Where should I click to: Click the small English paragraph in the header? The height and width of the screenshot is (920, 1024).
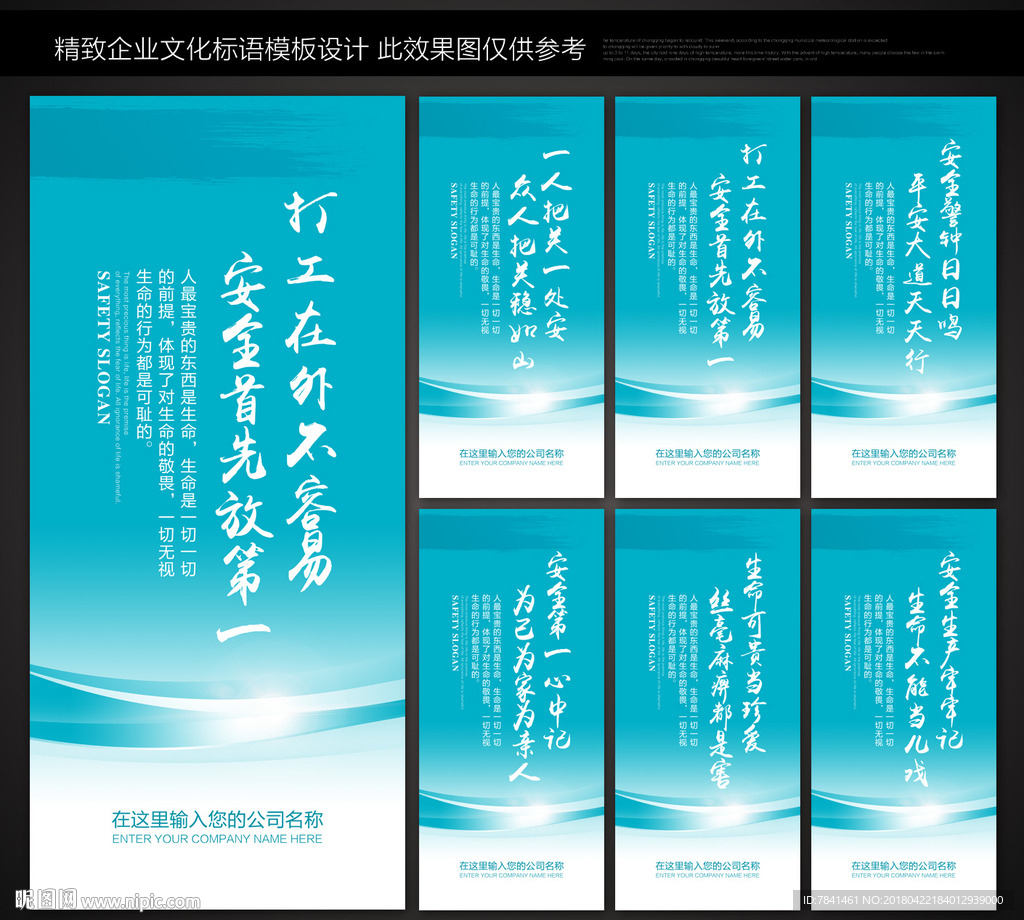click(773, 50)
